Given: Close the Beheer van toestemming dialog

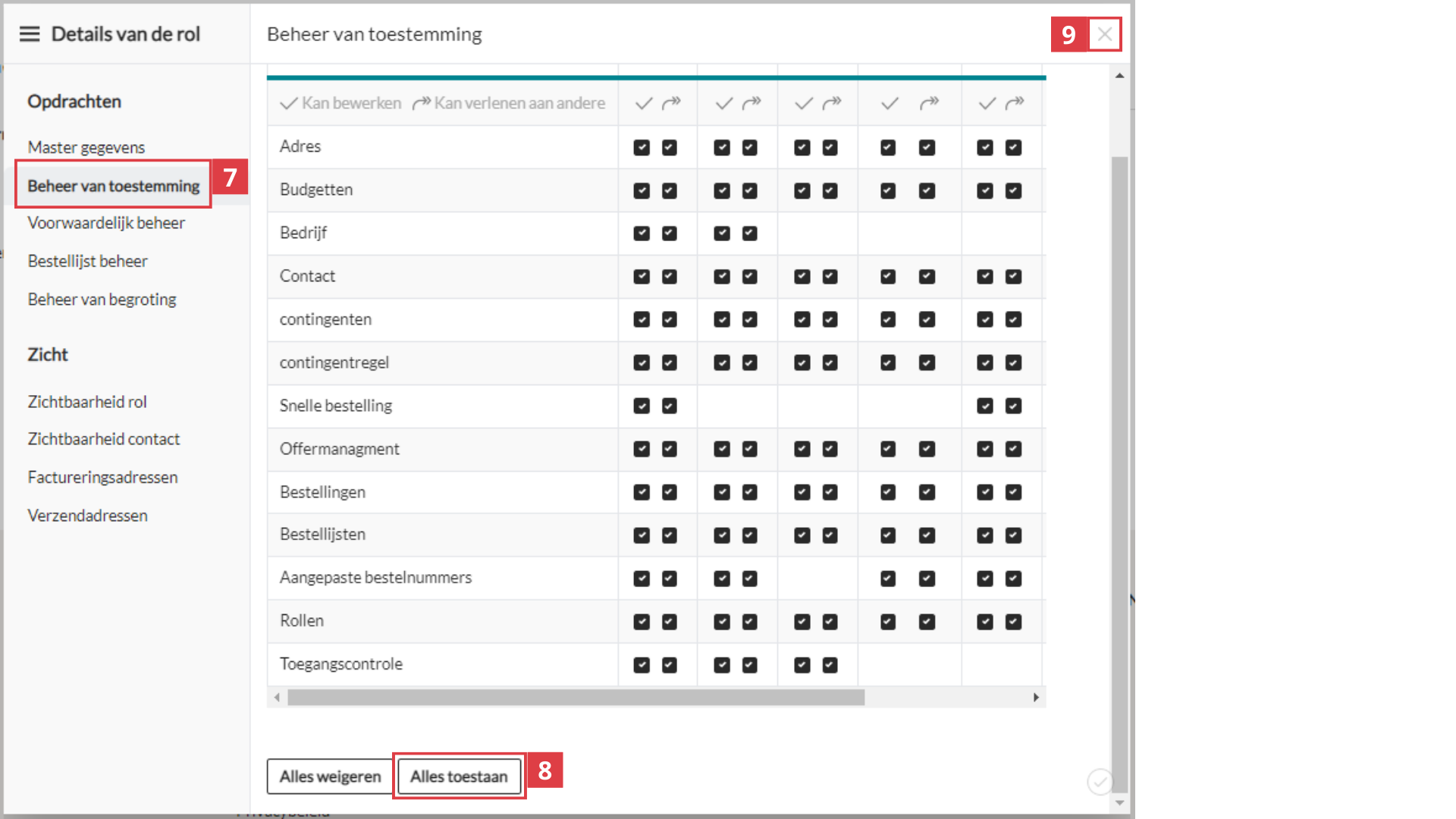Looking at the screenshot, I should (1105, 34).
